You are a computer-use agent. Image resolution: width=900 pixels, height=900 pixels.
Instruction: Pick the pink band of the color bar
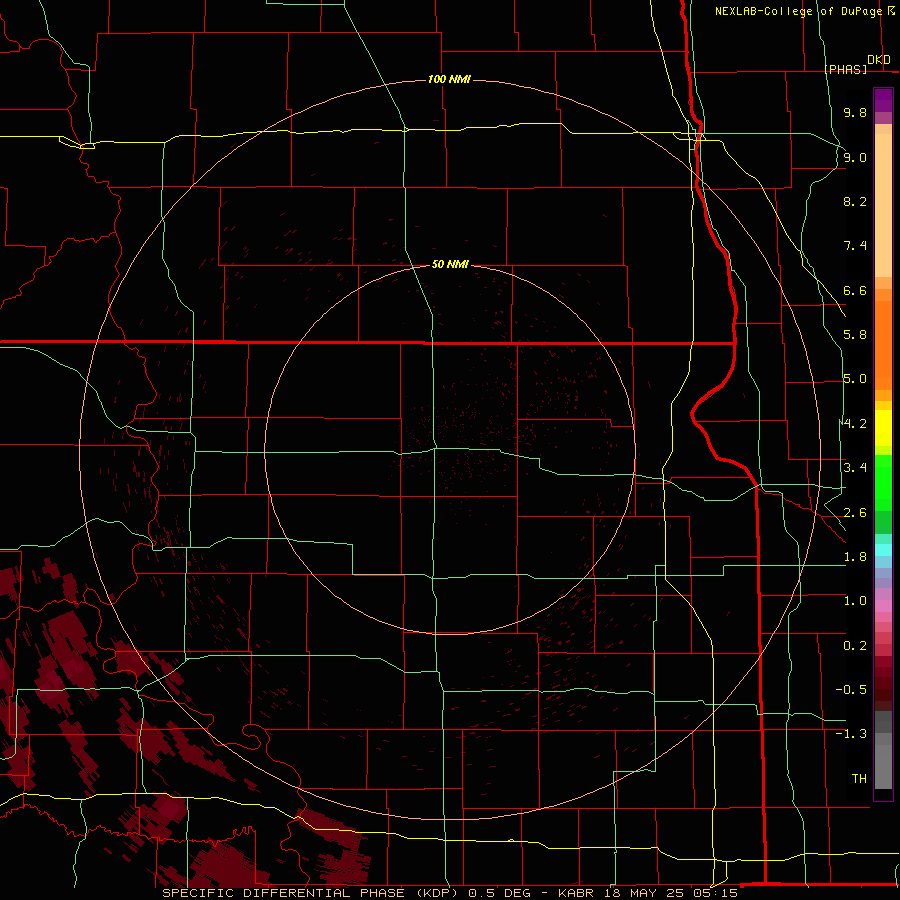[883, 606]
